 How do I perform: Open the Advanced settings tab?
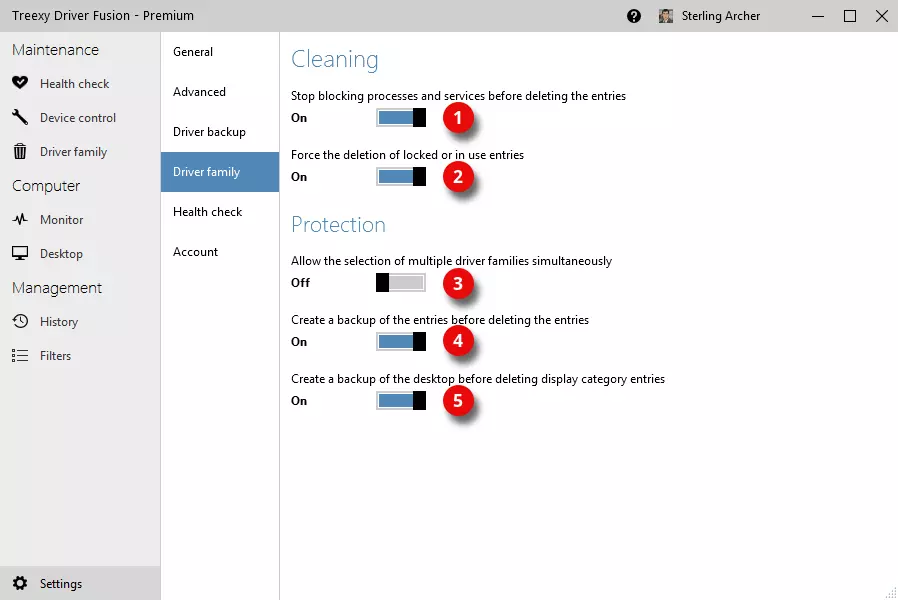220,92
